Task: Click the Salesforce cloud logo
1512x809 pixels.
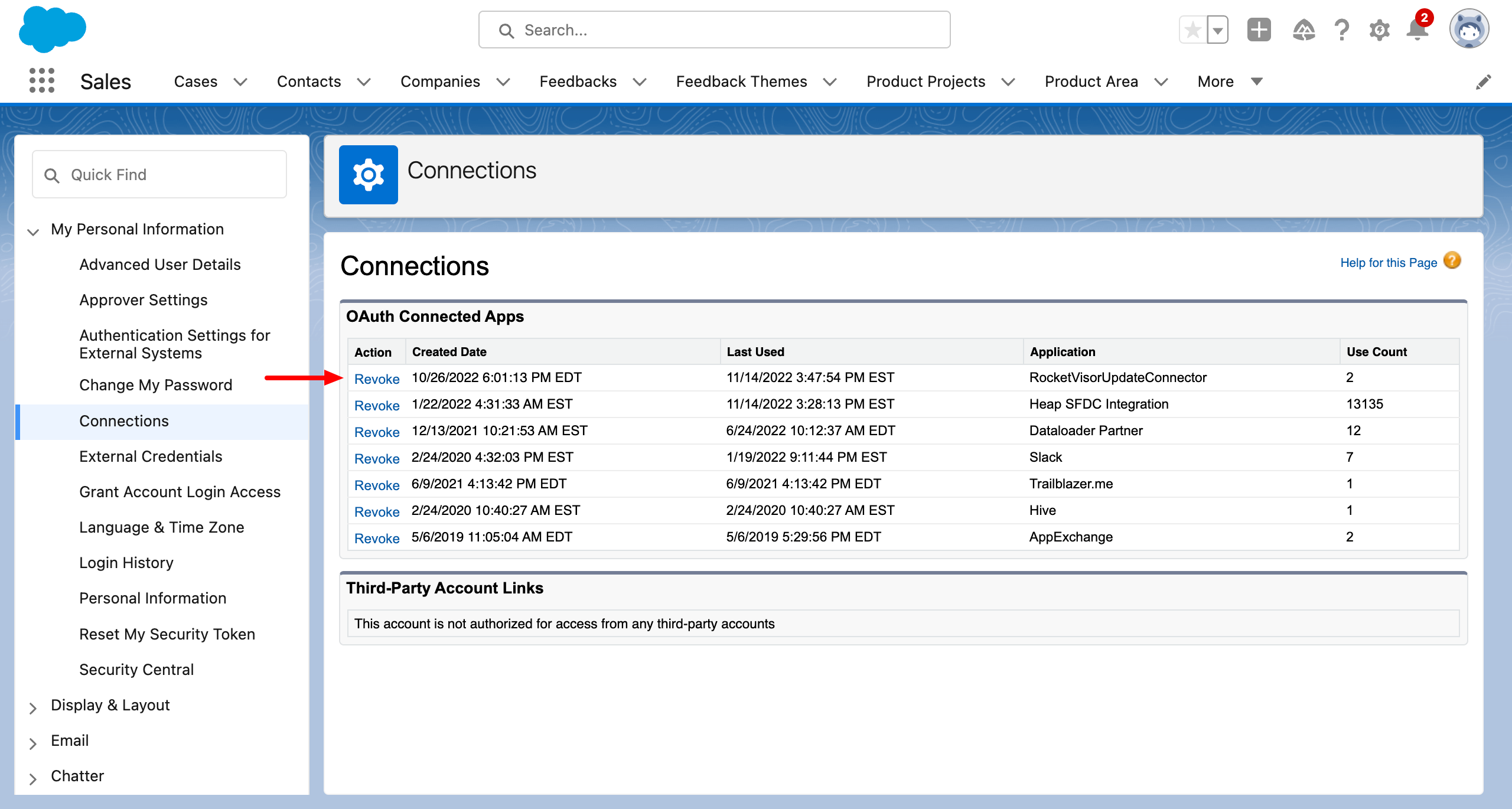Action: [x=53, y=29]
